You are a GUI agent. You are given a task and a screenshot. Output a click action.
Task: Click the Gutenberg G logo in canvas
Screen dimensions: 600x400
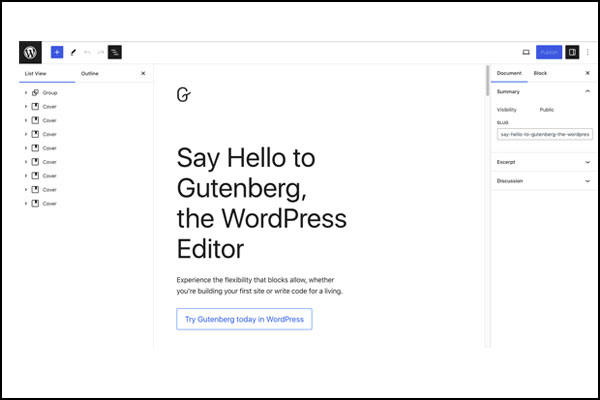pos(184,95)
